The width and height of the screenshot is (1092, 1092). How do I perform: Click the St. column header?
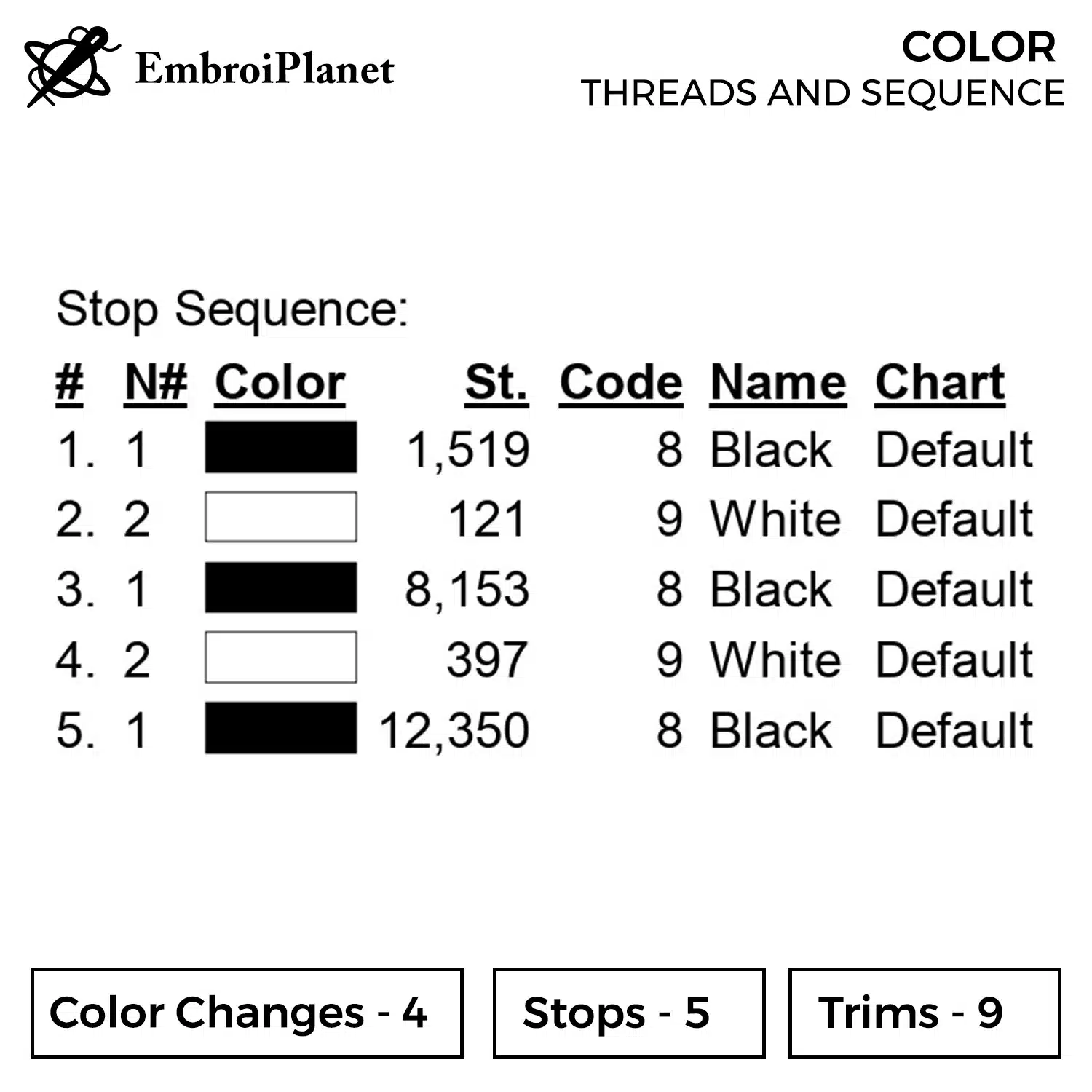496,382
